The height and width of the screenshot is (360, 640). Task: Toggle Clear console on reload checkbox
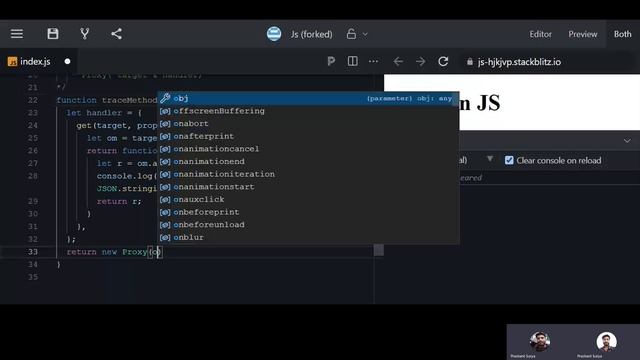(509, 160)
